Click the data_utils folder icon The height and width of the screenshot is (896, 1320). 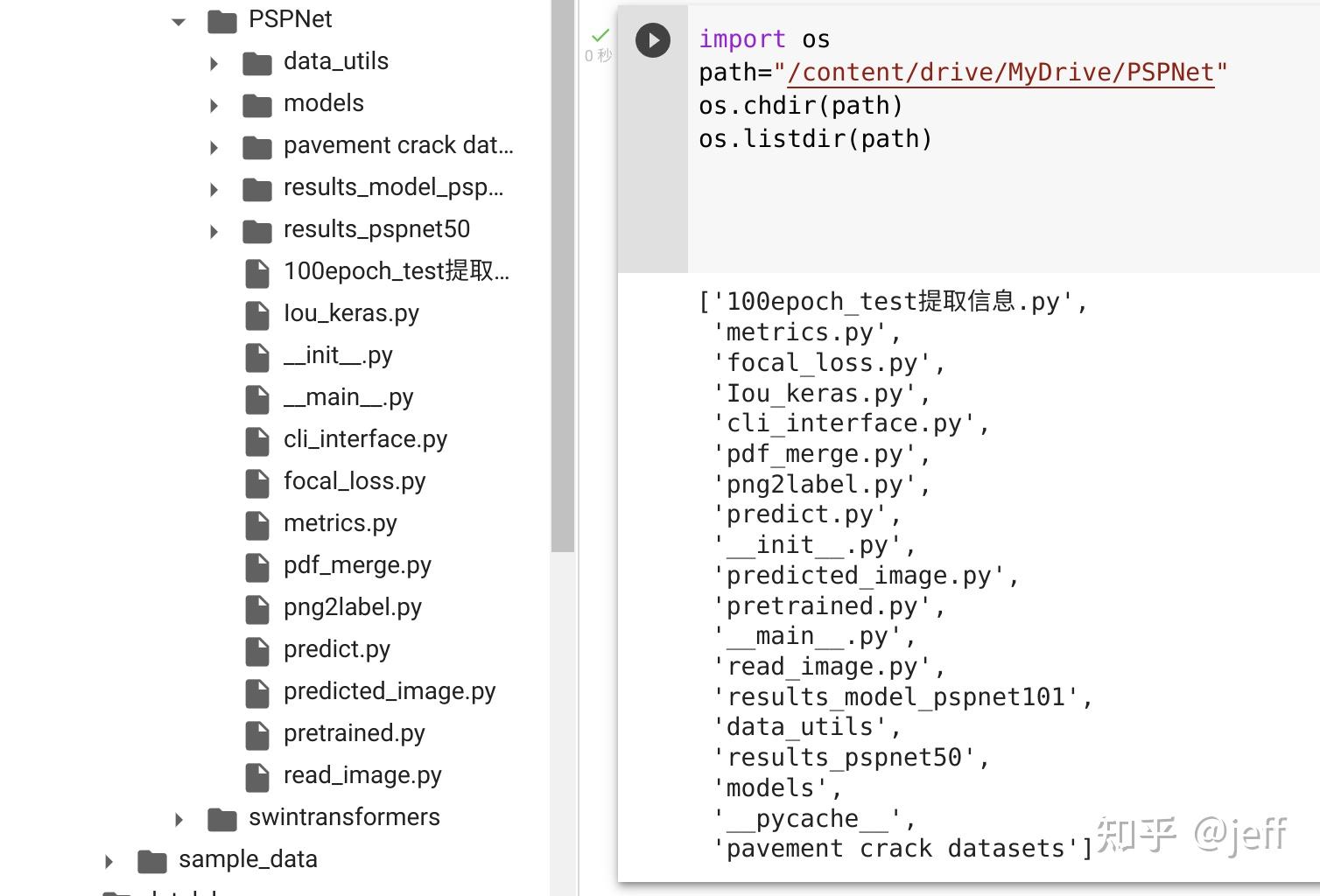click(x=256, y=63)
